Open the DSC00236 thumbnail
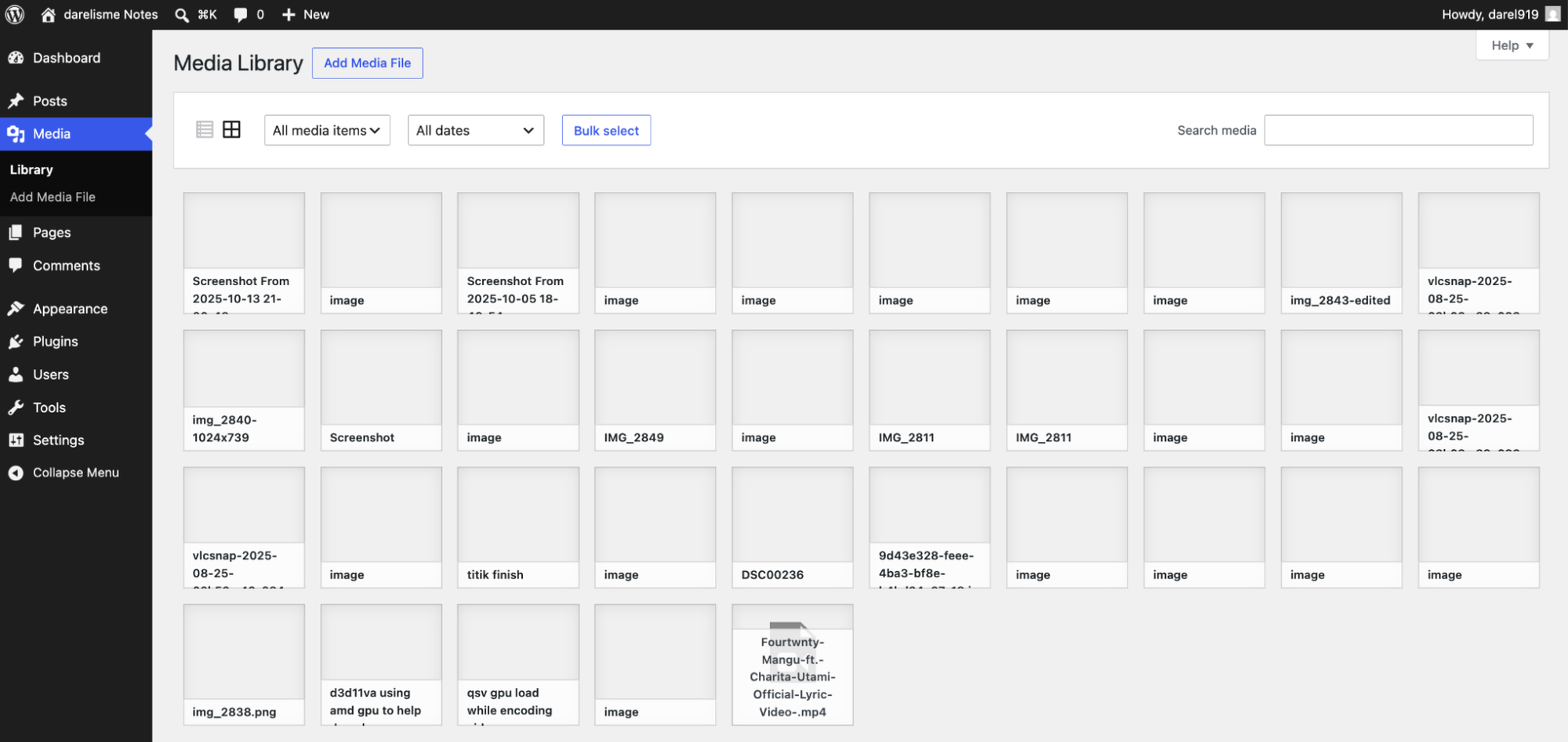 (793, 527)
